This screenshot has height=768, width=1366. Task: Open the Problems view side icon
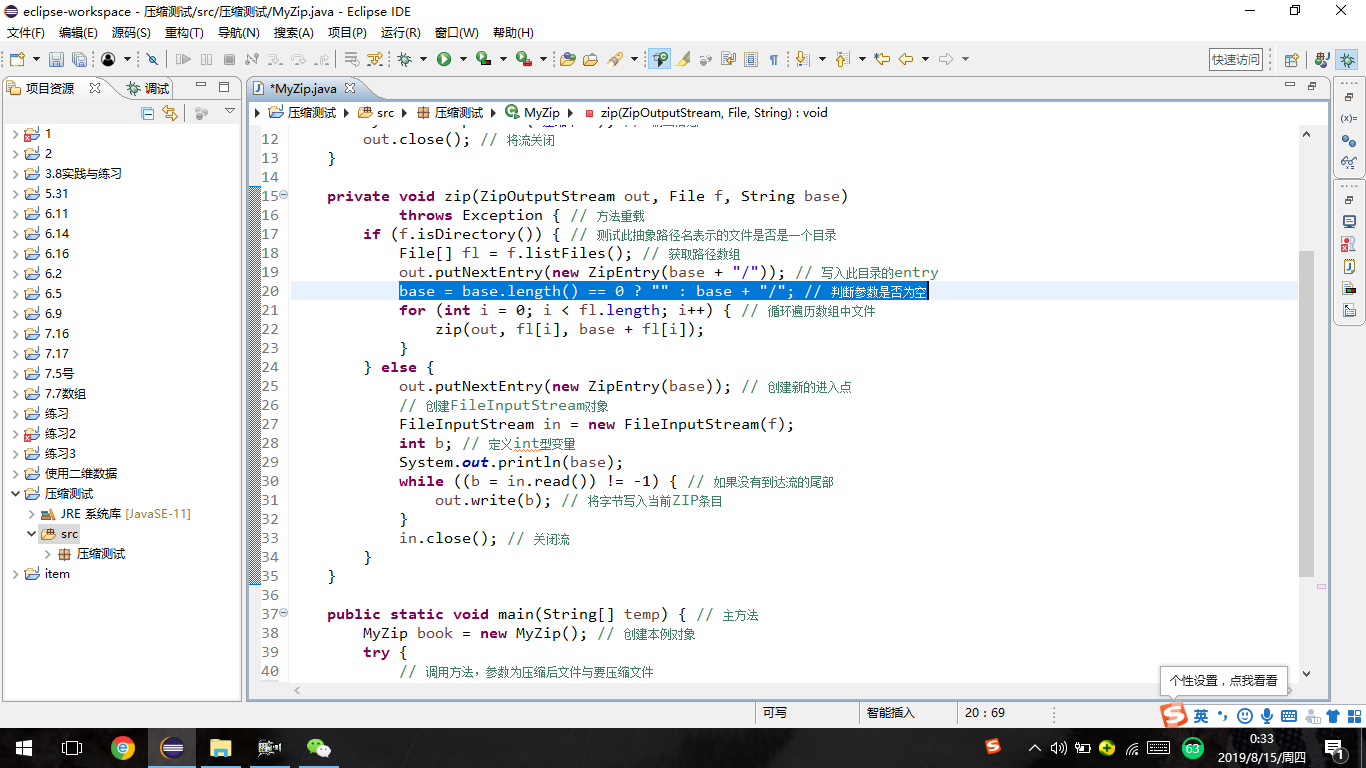pos(1349,243)
